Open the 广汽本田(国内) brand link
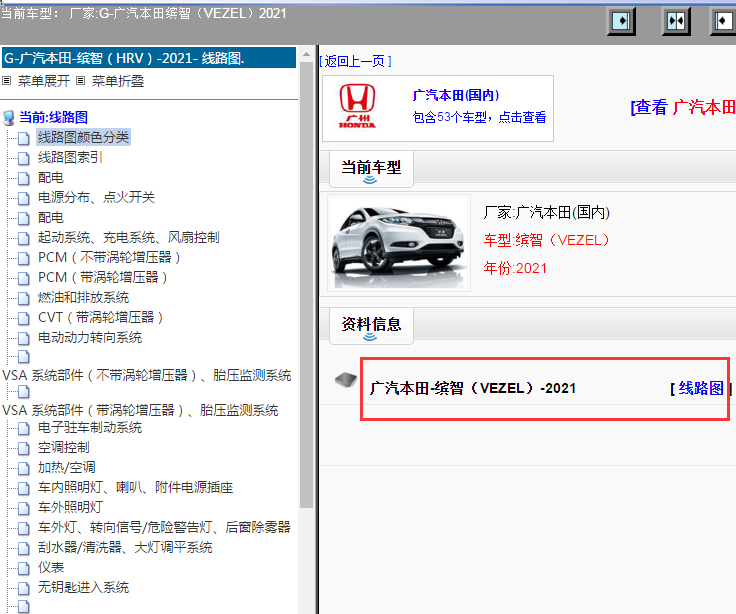This screenshot has height=614, width=736. point(456,95)
